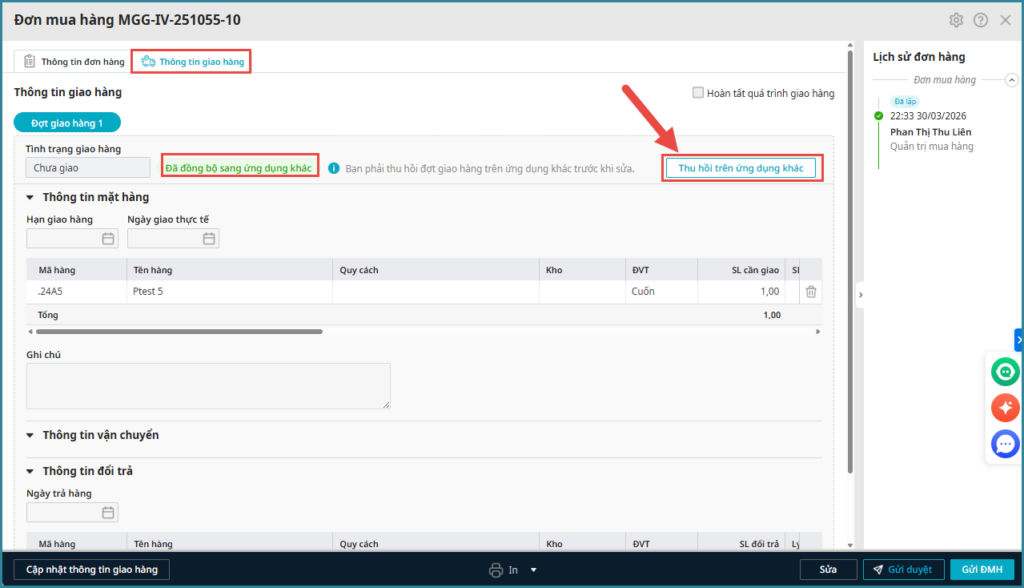Collapse Thông tin đổi trả section

(30, 471)
